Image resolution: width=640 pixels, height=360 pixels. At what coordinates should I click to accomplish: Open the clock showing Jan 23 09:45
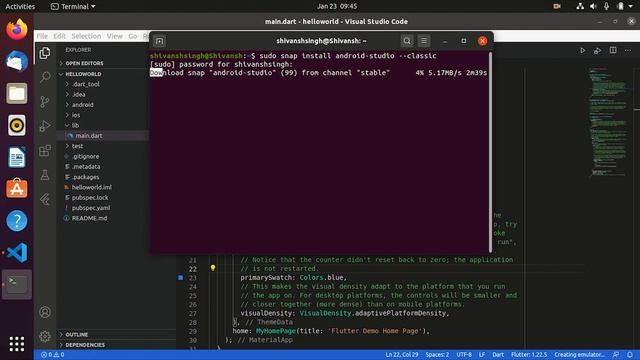337,6
